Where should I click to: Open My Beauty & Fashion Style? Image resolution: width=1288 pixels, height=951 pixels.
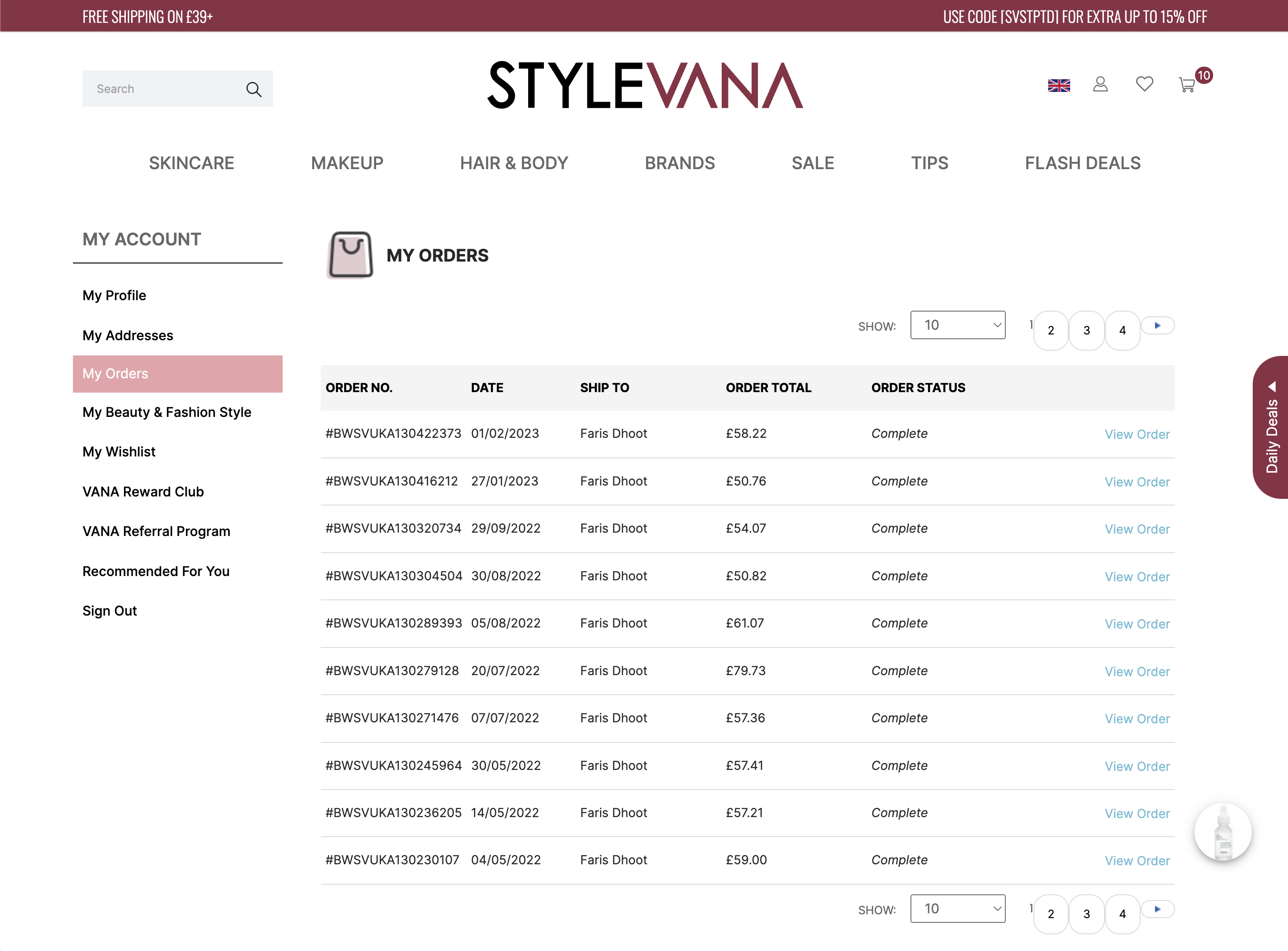coord(166,412)
